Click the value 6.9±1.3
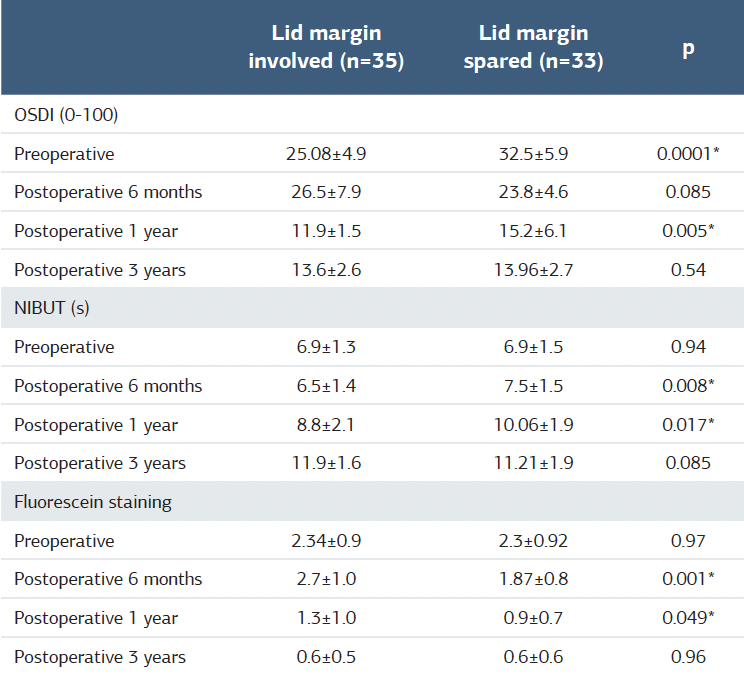Screen dimensions: 744x682 [326, 347]
